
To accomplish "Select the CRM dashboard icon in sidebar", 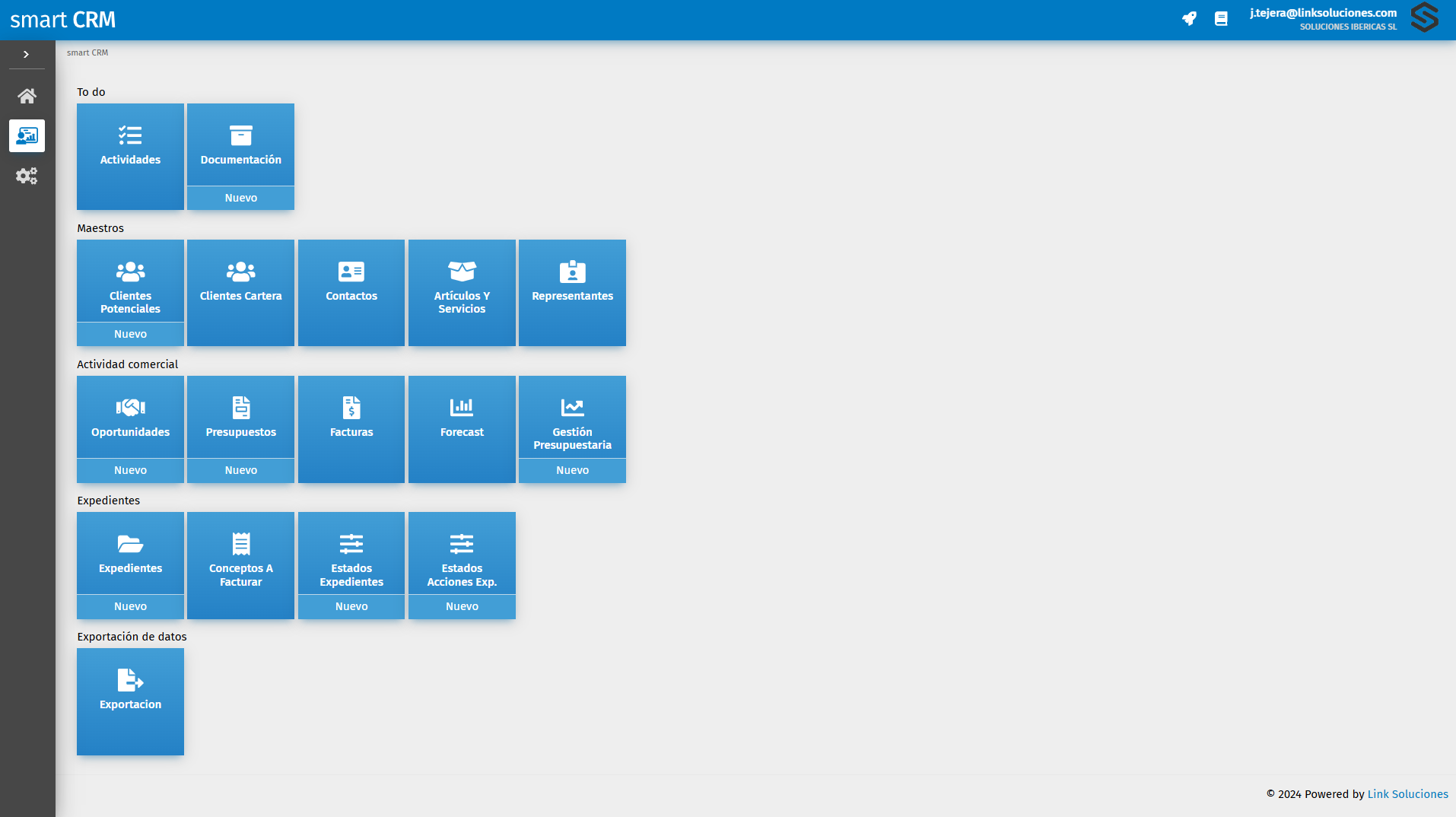I will click(27, 136).
